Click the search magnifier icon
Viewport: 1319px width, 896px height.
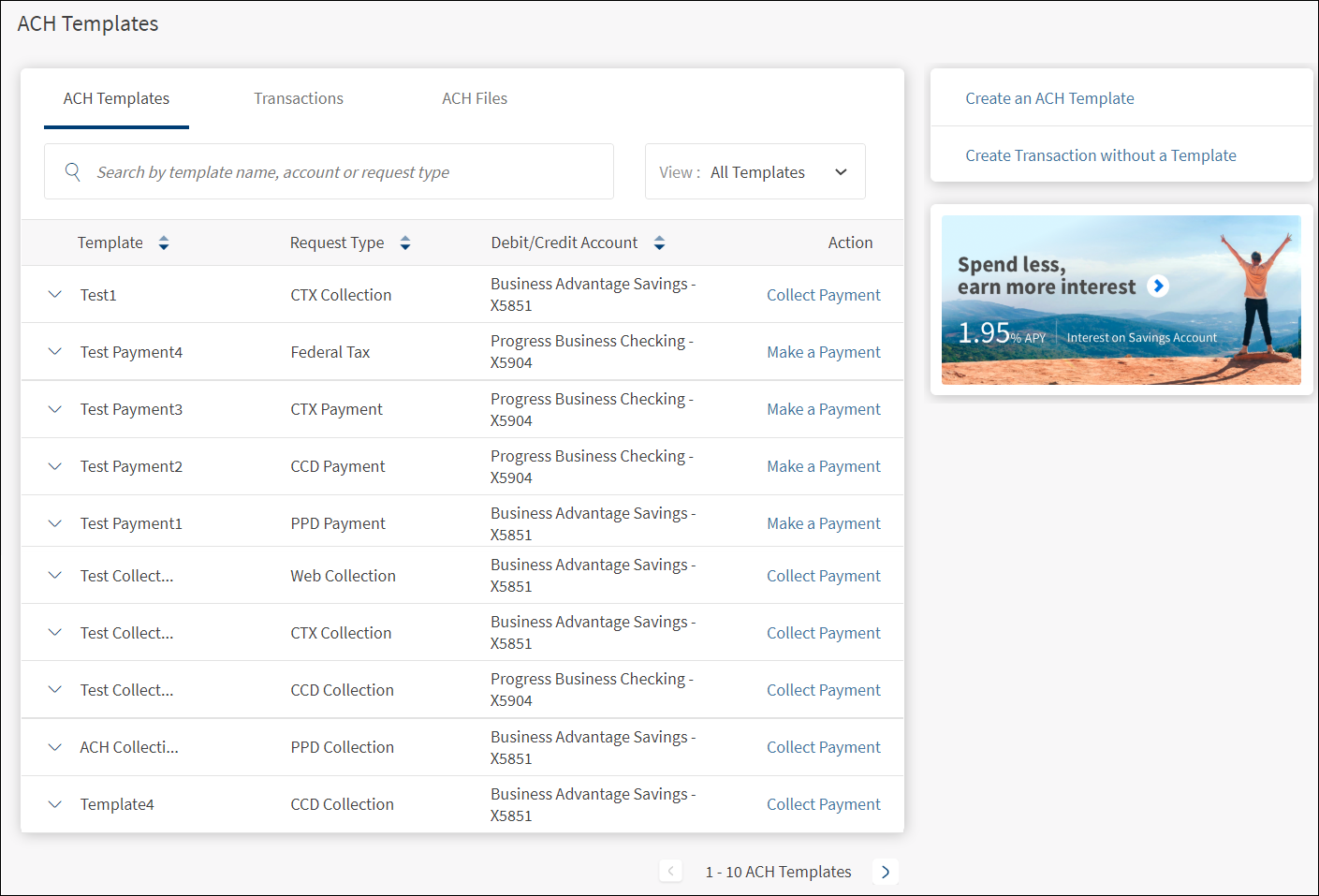click(x=72, y=171)
